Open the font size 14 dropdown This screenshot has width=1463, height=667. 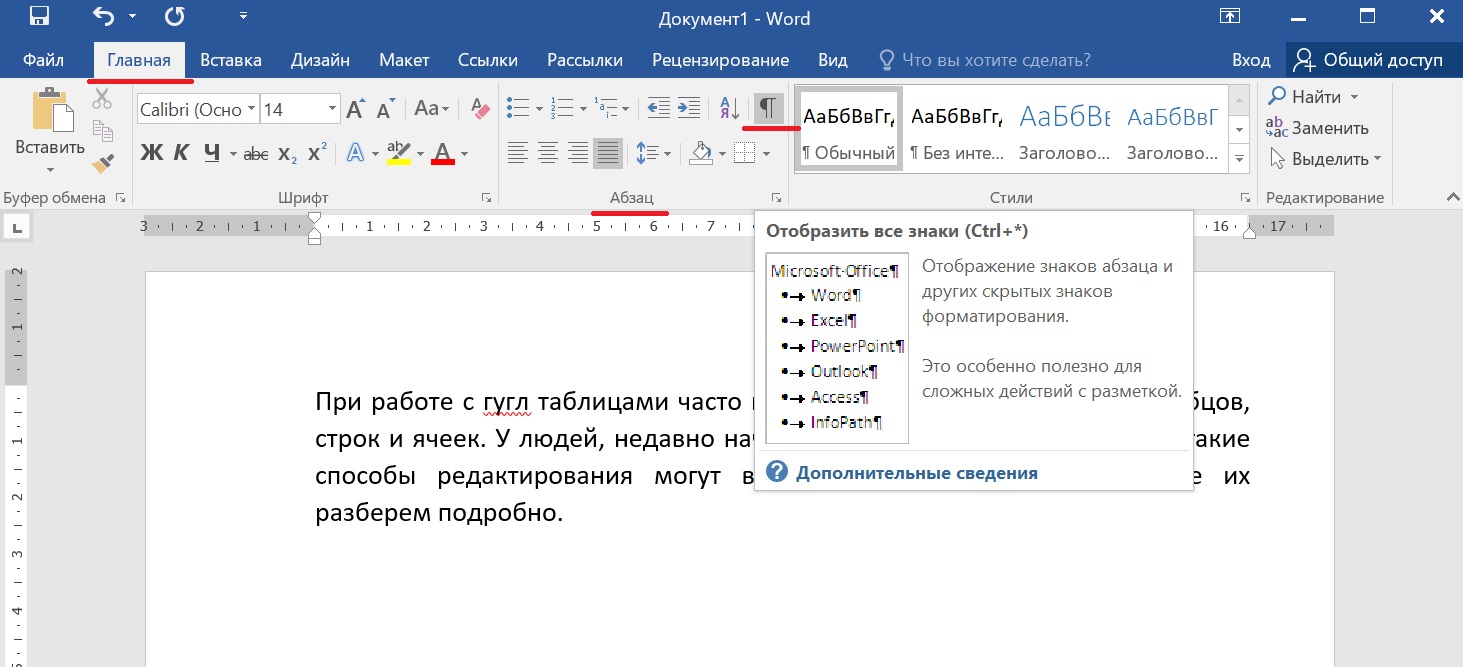332,109
